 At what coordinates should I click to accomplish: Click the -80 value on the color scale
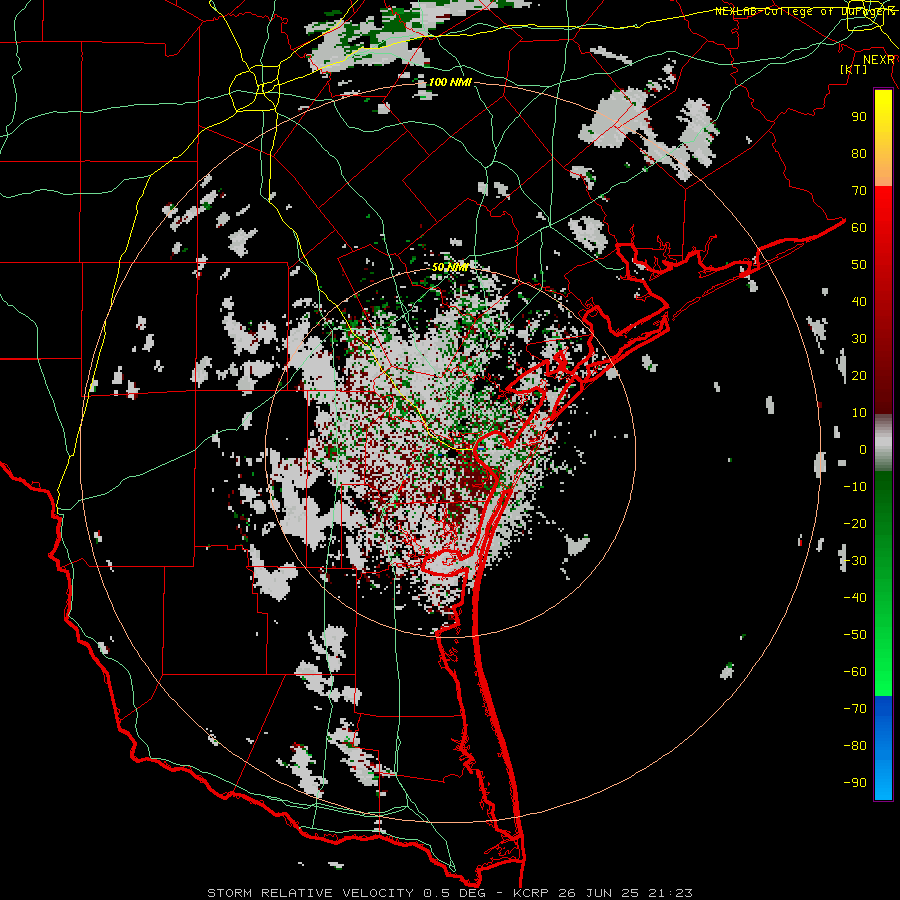point(855,746)
